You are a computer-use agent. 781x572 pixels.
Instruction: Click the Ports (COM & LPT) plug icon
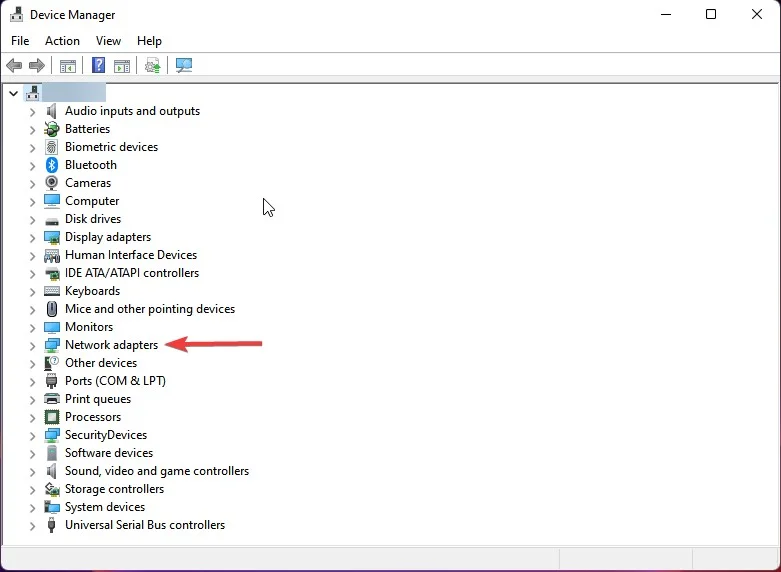point(52,381)
